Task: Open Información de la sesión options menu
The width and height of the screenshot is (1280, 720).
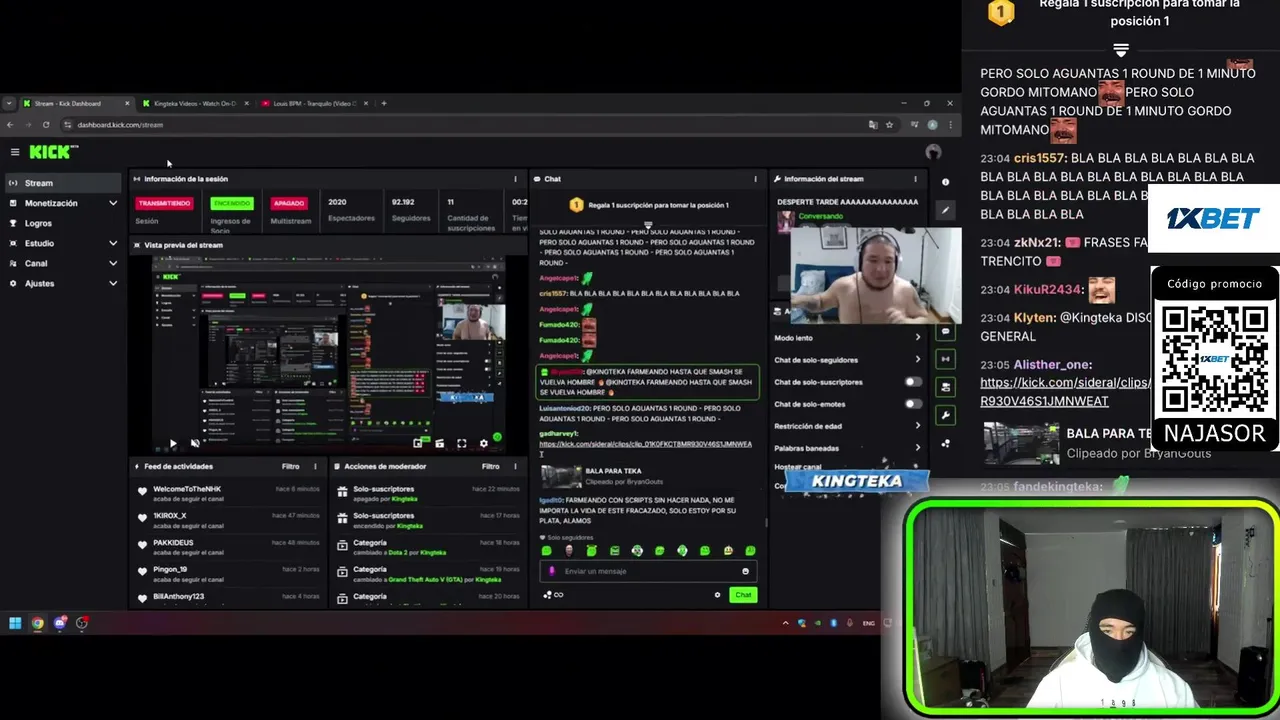Action: [515, 179]
